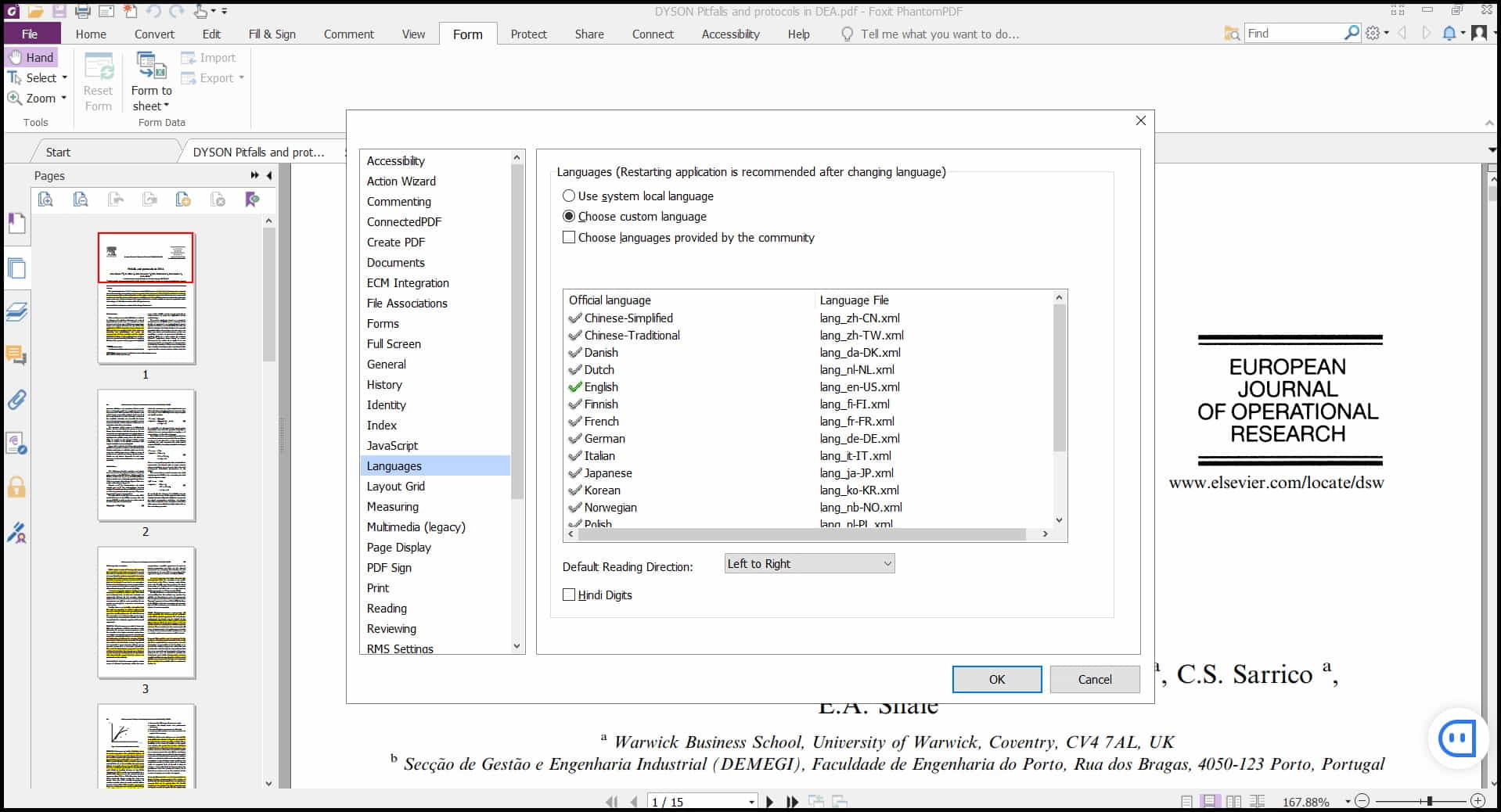1501x812 pixels.
Task: Expand the Form to sheet dropdown arrow
Action: point(166,106)
